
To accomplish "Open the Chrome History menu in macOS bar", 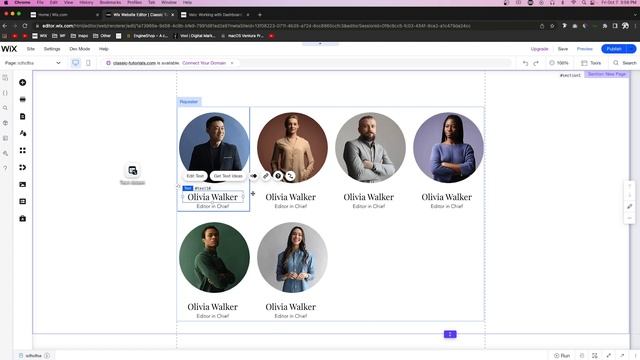I will pos(86,2).
